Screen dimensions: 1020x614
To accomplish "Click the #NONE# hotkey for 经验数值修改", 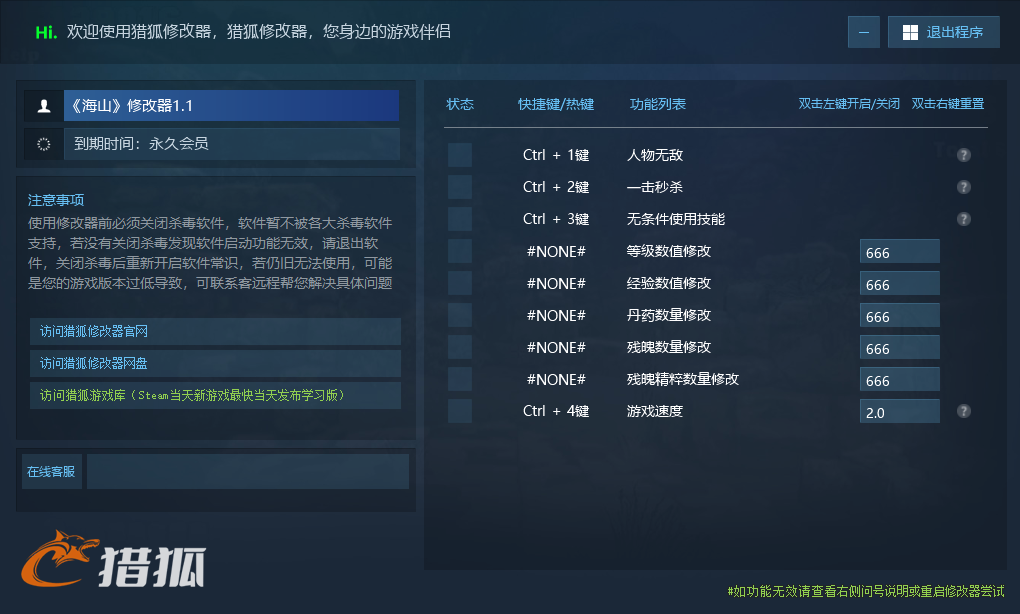I will tap(556, 283).
